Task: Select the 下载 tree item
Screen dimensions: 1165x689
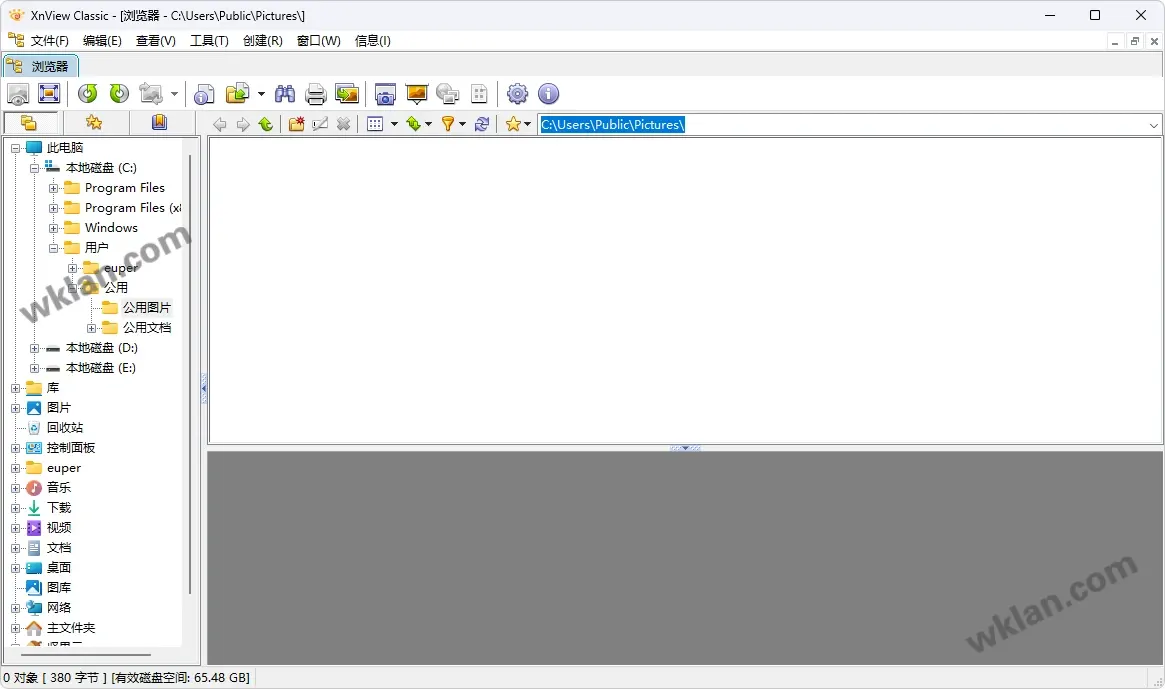Action: pos(59,508)
